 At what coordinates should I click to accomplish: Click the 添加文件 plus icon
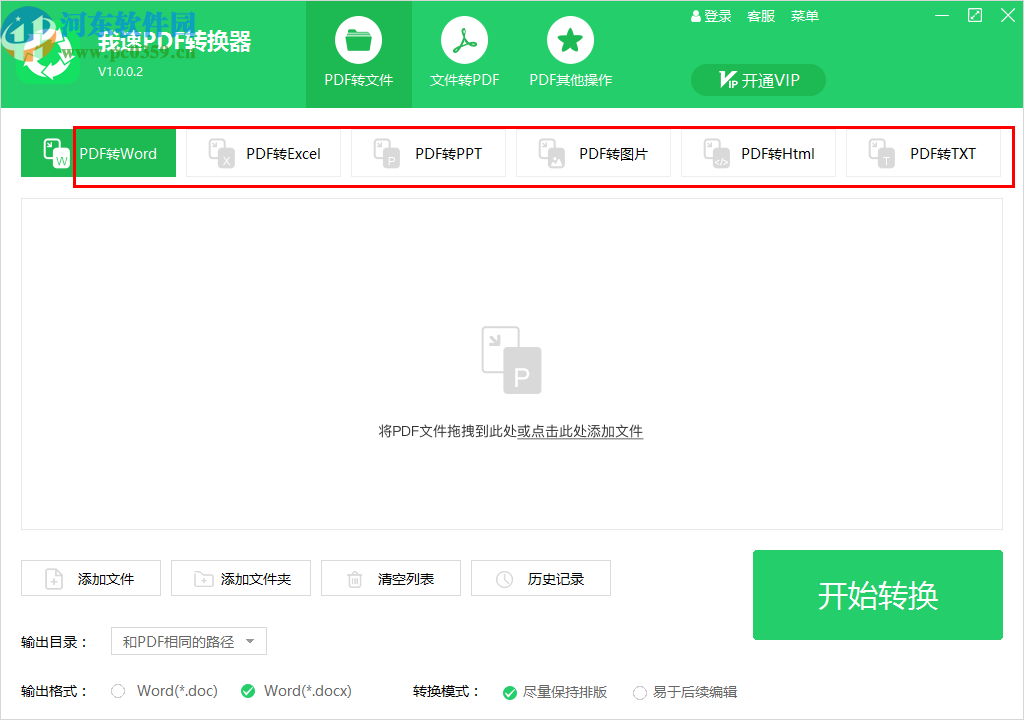tap(53, 578)
